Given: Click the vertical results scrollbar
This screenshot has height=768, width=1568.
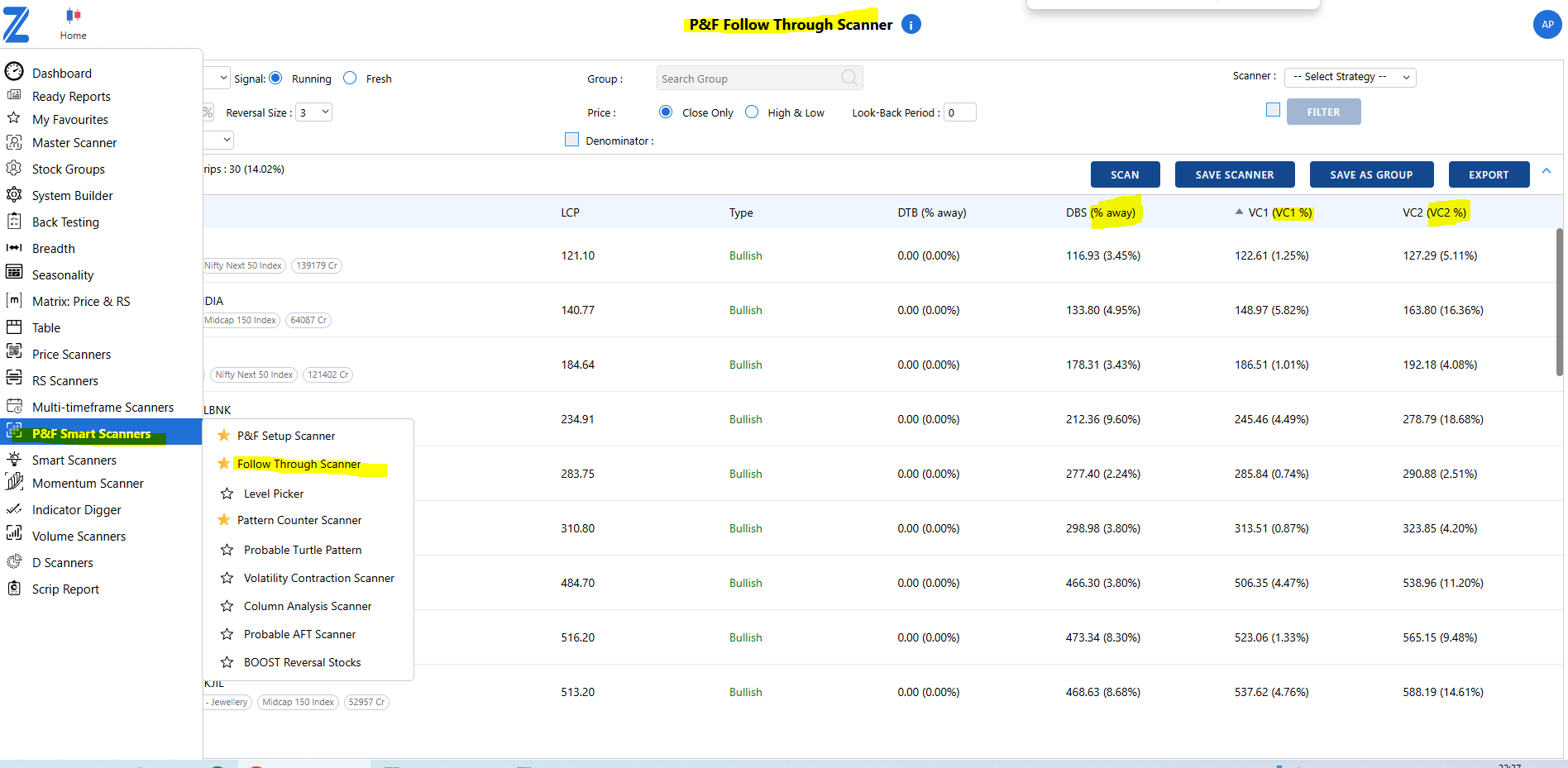Looking at the screenshot, I should click(x=1559, y=302).
